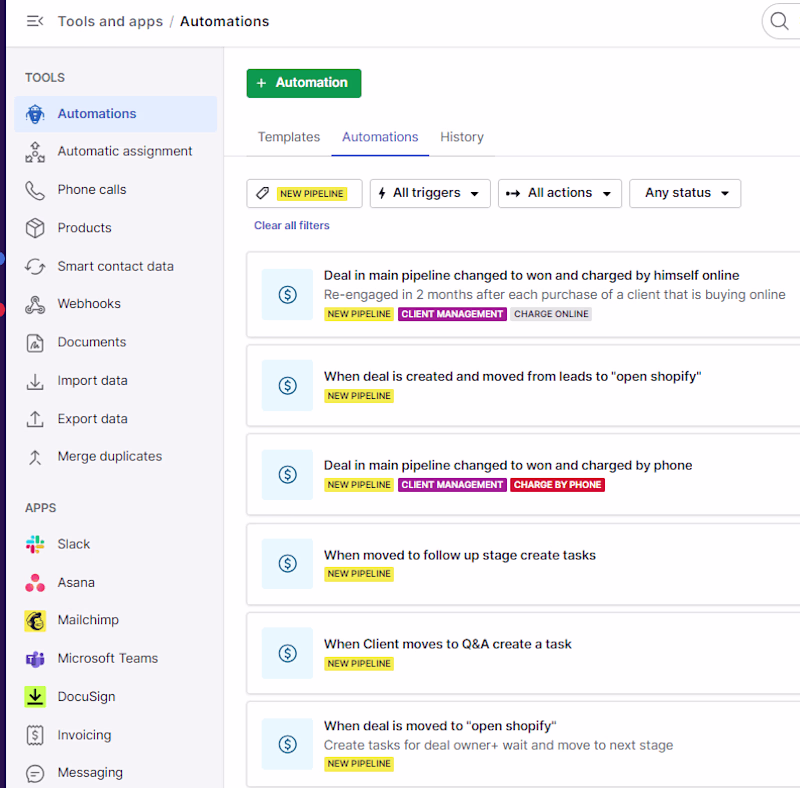
Task: Open Smart contact data tool
Action: point(116,266)
